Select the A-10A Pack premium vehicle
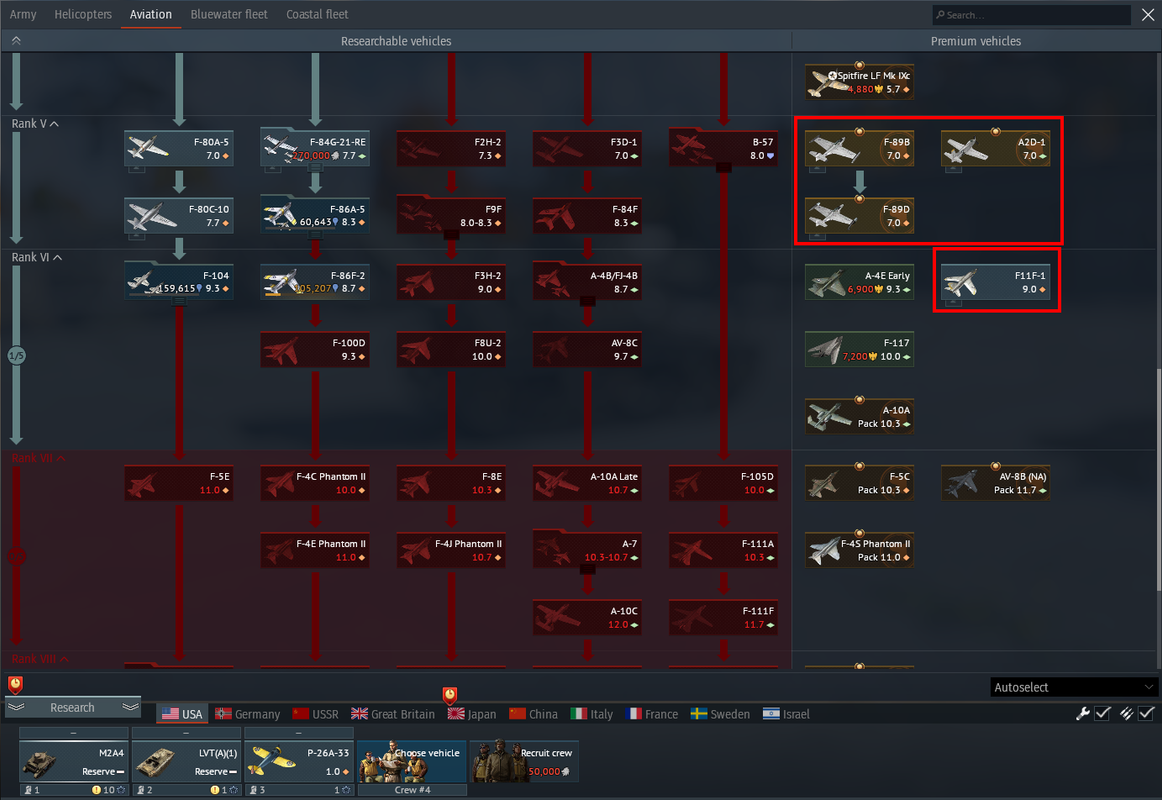This screenshot has height=800, width=1162. [x=859, y=416]
